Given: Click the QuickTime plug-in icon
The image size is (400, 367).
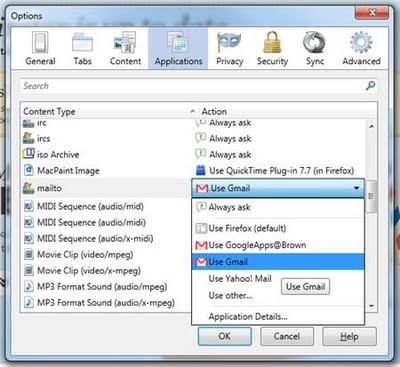Looking at the screenshot, I should pyautogui.click(x=200, y=170).
